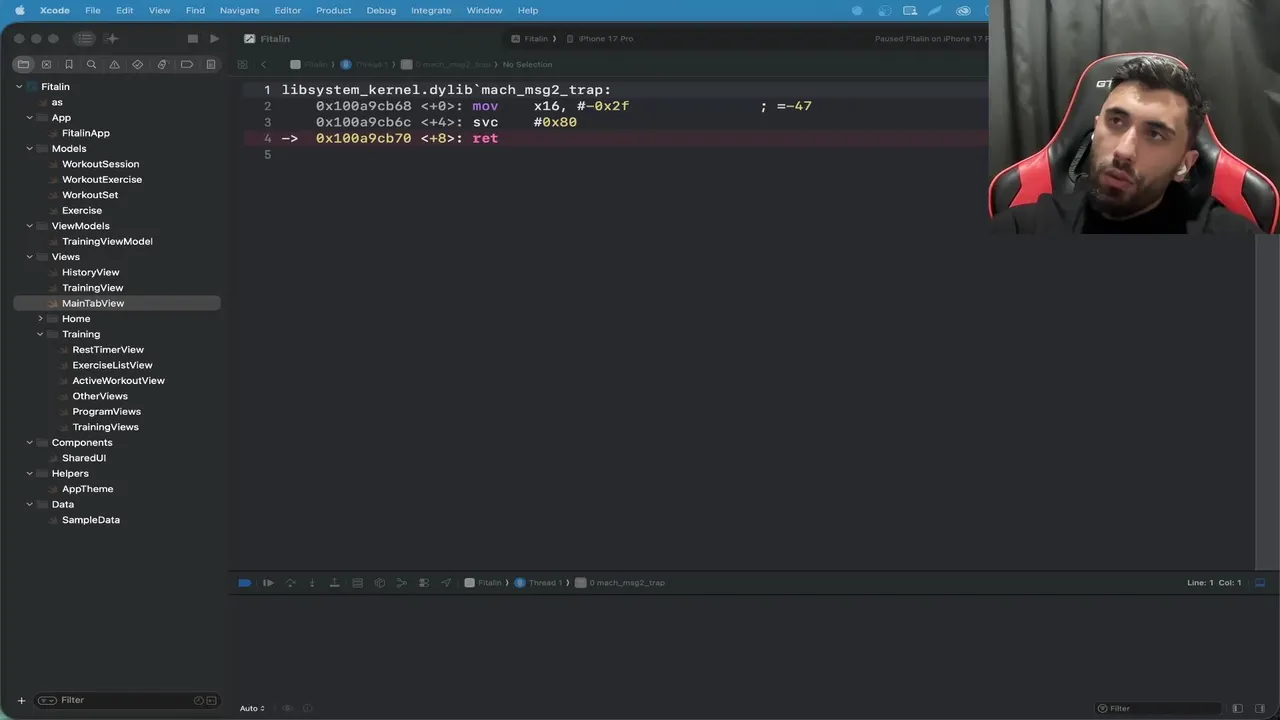Add a new file with plus button
This screenshot has height=720, width=1280.
coord(21,700)
